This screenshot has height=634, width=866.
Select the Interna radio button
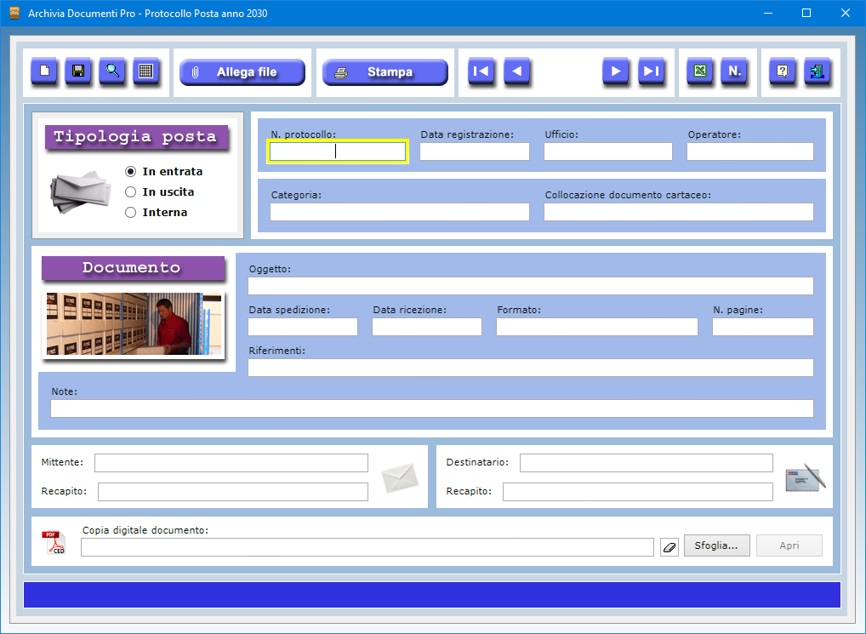(130, 213)
